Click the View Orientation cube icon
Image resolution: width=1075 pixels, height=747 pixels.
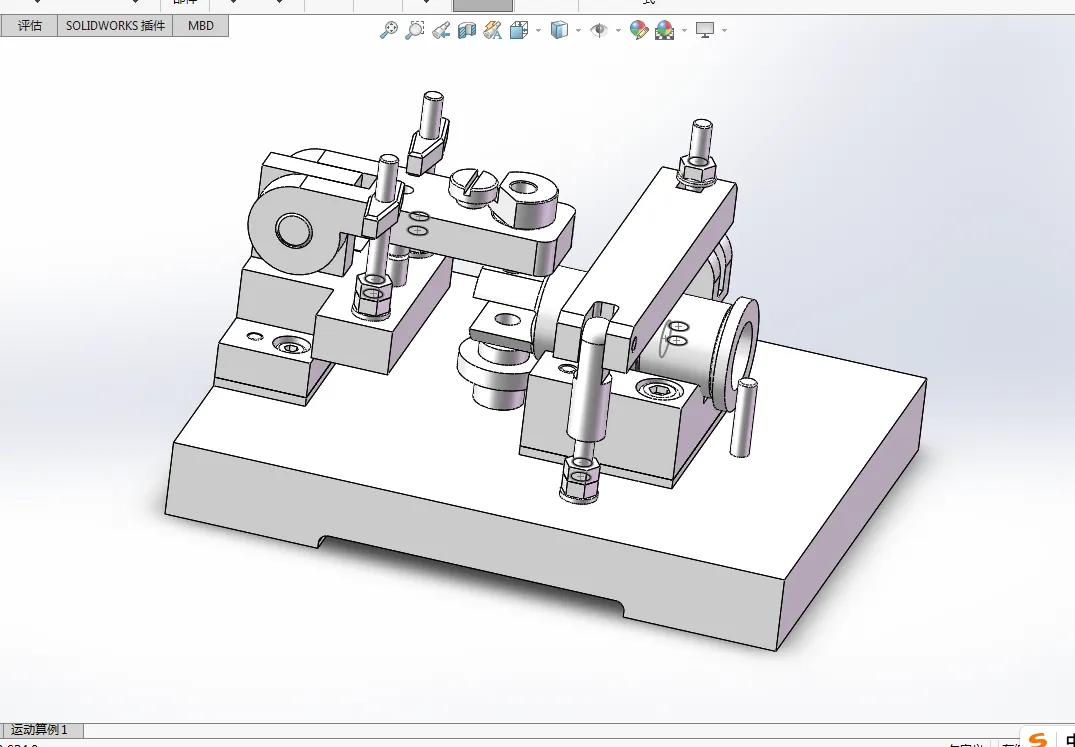pyautogui.click(x=519, y=30)
